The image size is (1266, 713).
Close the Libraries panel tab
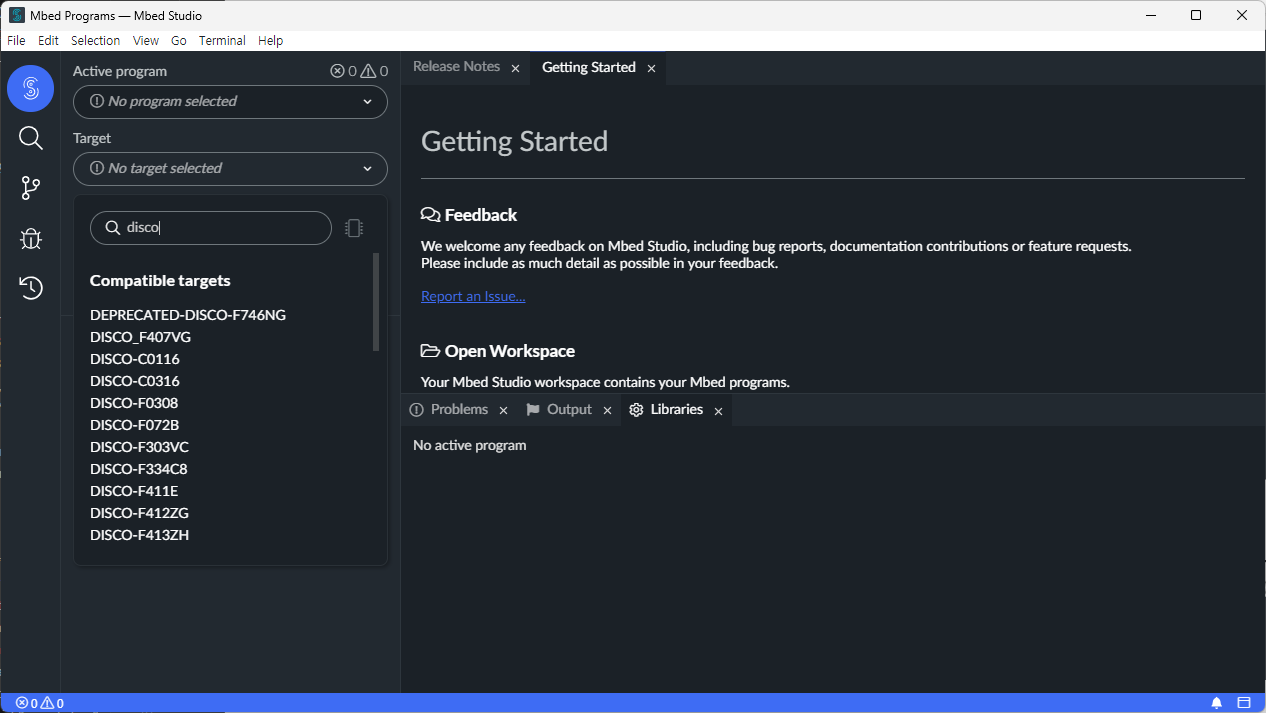click(x=718, y=411)
